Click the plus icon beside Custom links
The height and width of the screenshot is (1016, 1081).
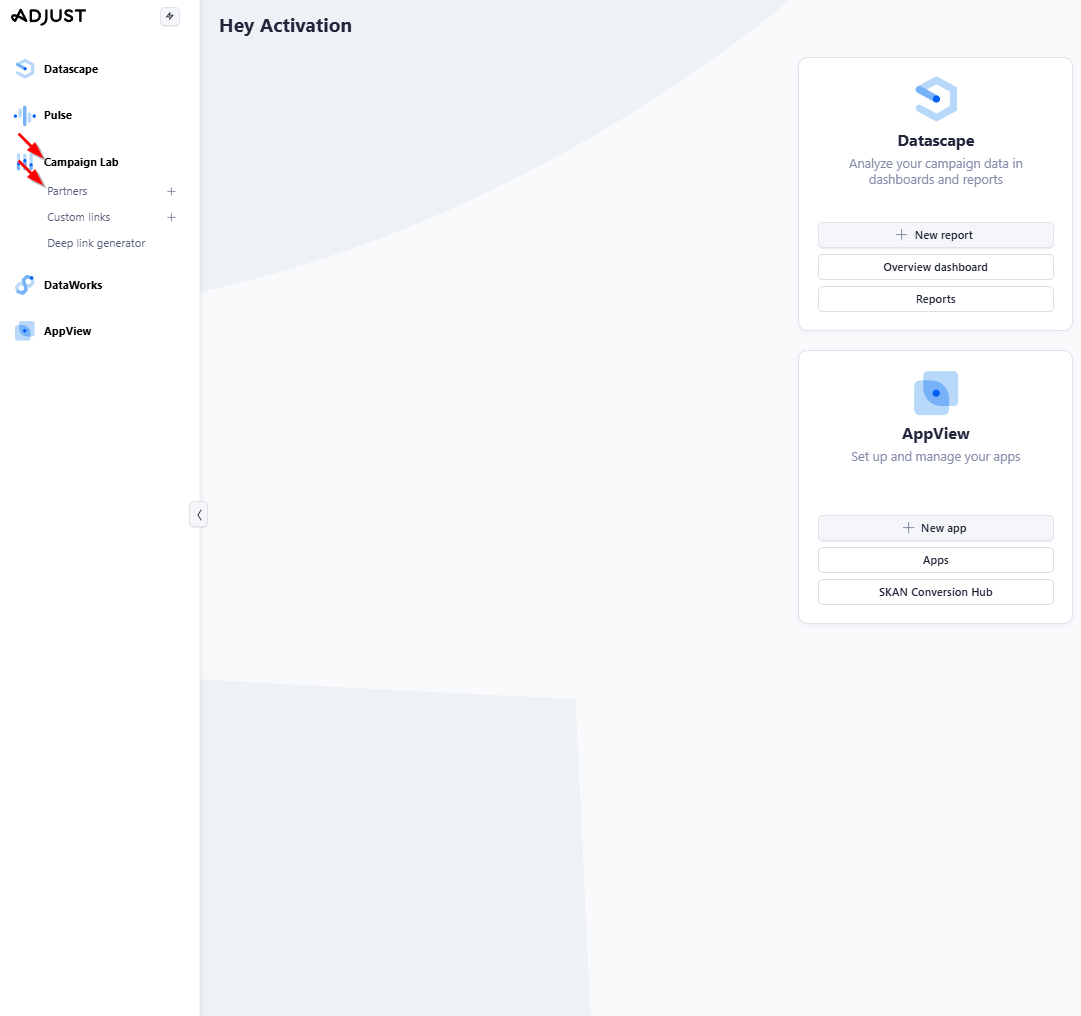pos(172,217)
